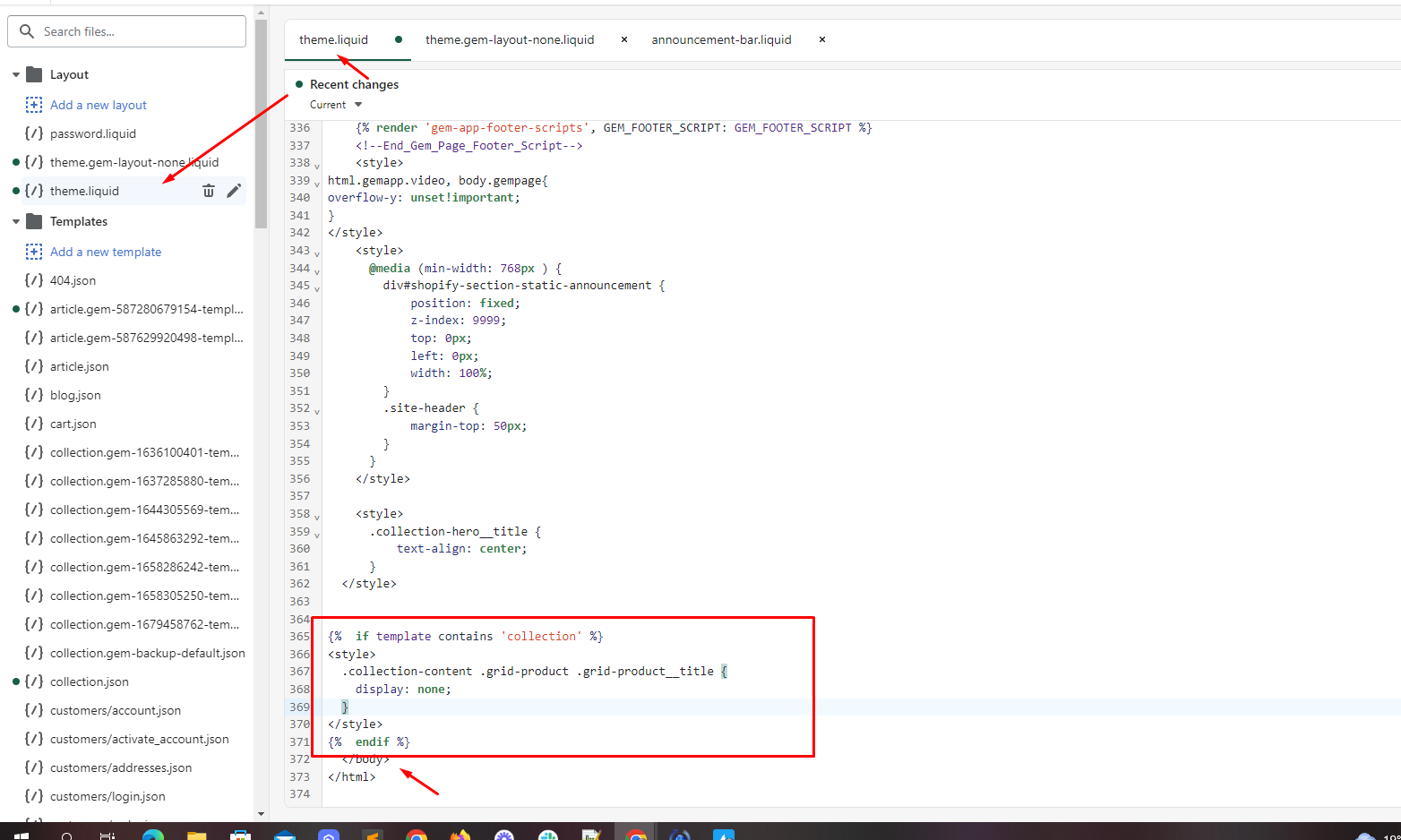Click the file icon next to 404.json
Image resolution: width=1401 pixels, height=840 pixels.
(x=34, y=280)
